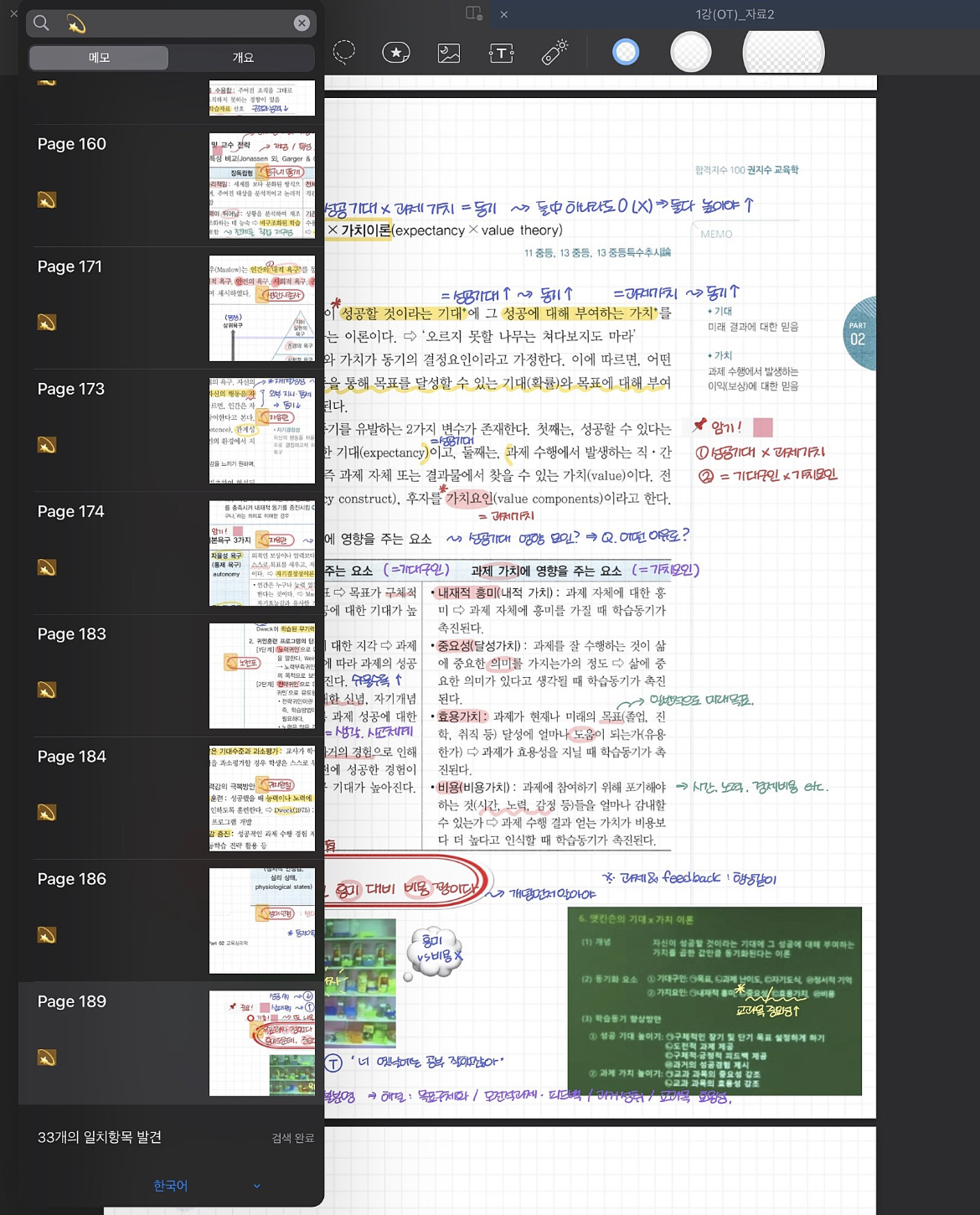Select the Image insertion tool
Viewport: 980px width, 1215px height.
point(449,53)
